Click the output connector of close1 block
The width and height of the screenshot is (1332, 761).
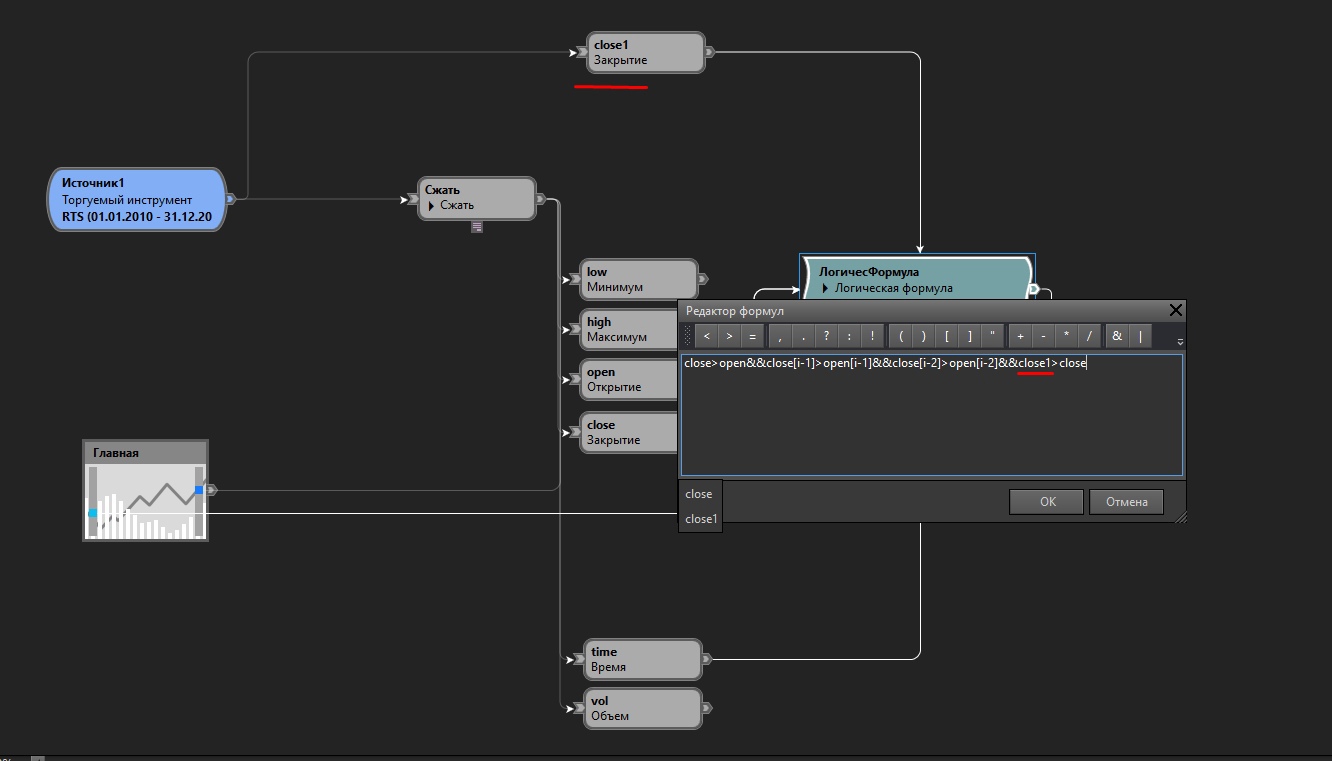[x=710, y=52]
